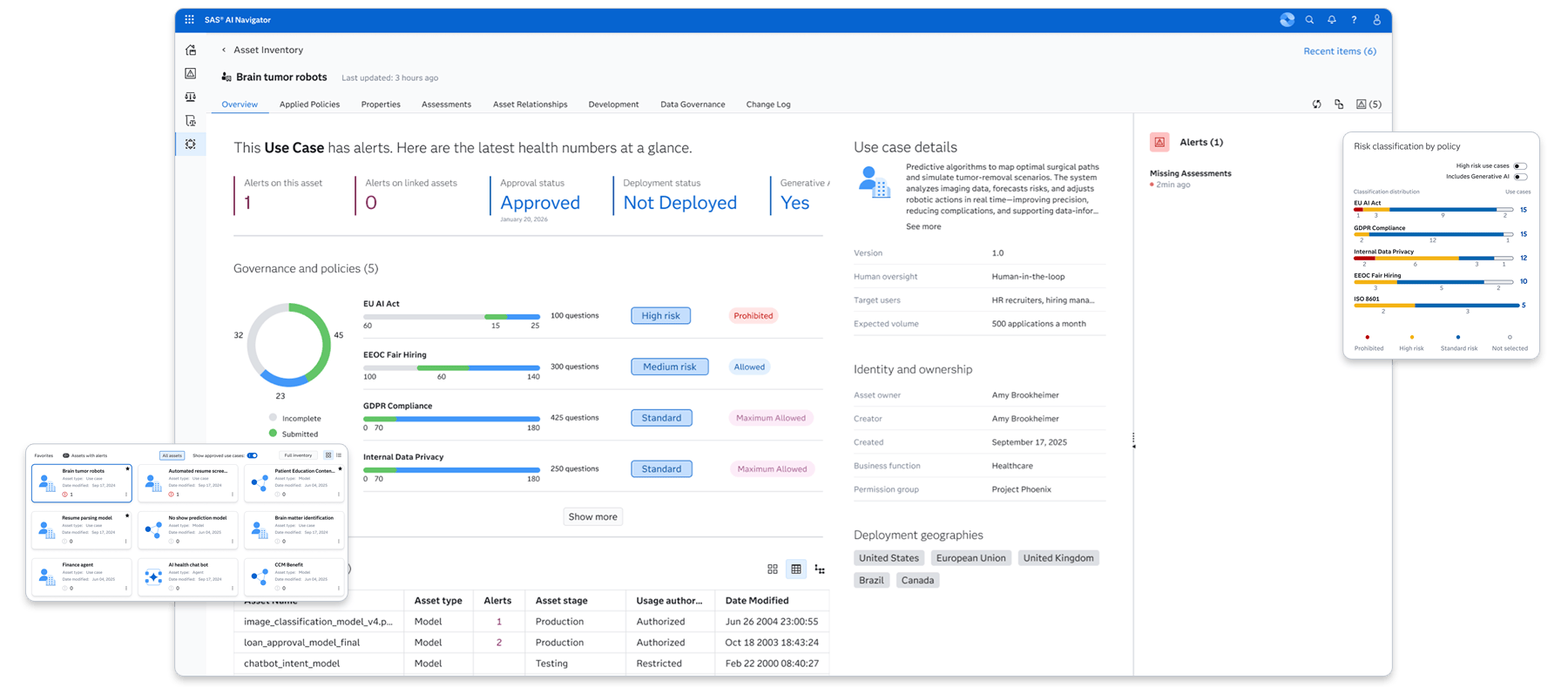Click the notifications bell icon
1568x687 pixels.
[1331, 19]
